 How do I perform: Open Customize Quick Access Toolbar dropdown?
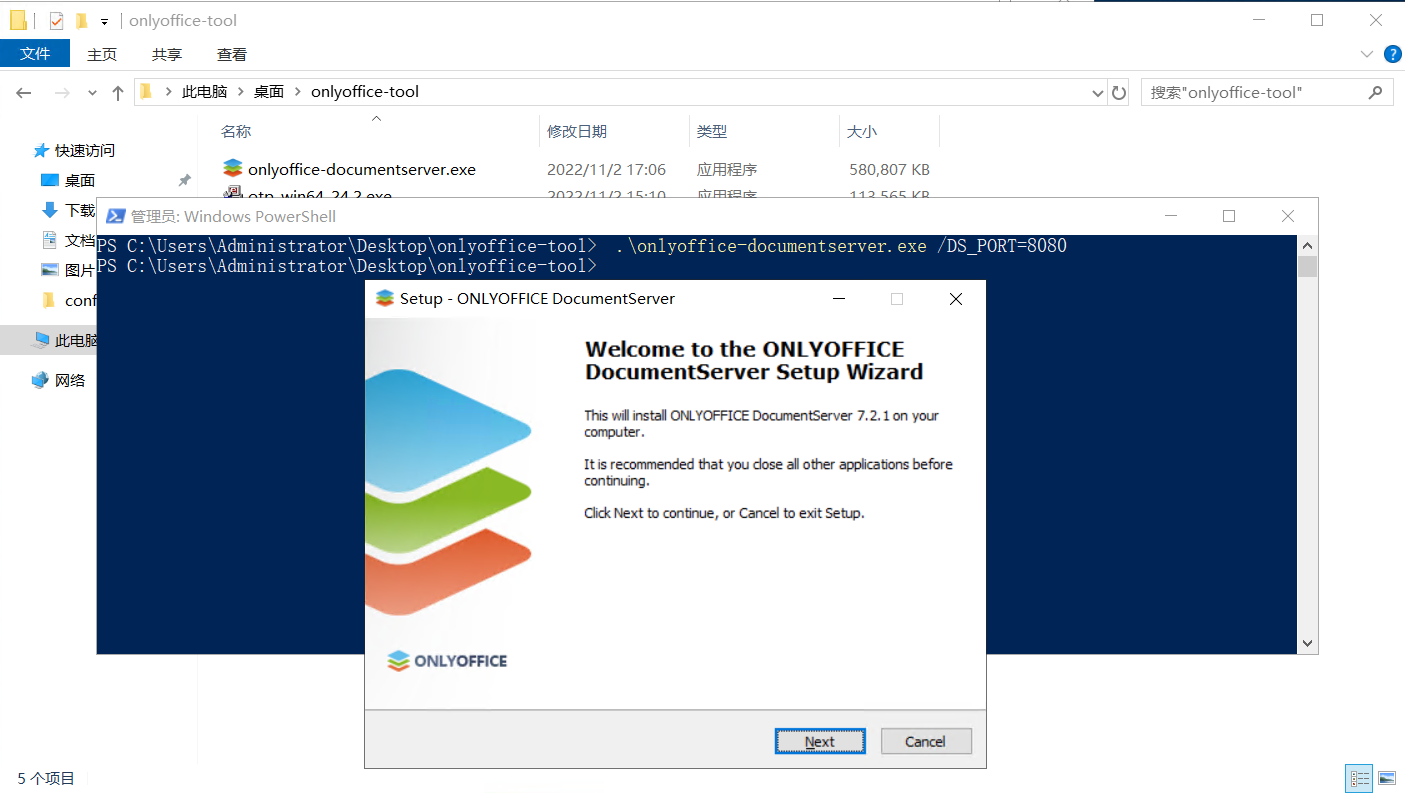pos(104,21)
